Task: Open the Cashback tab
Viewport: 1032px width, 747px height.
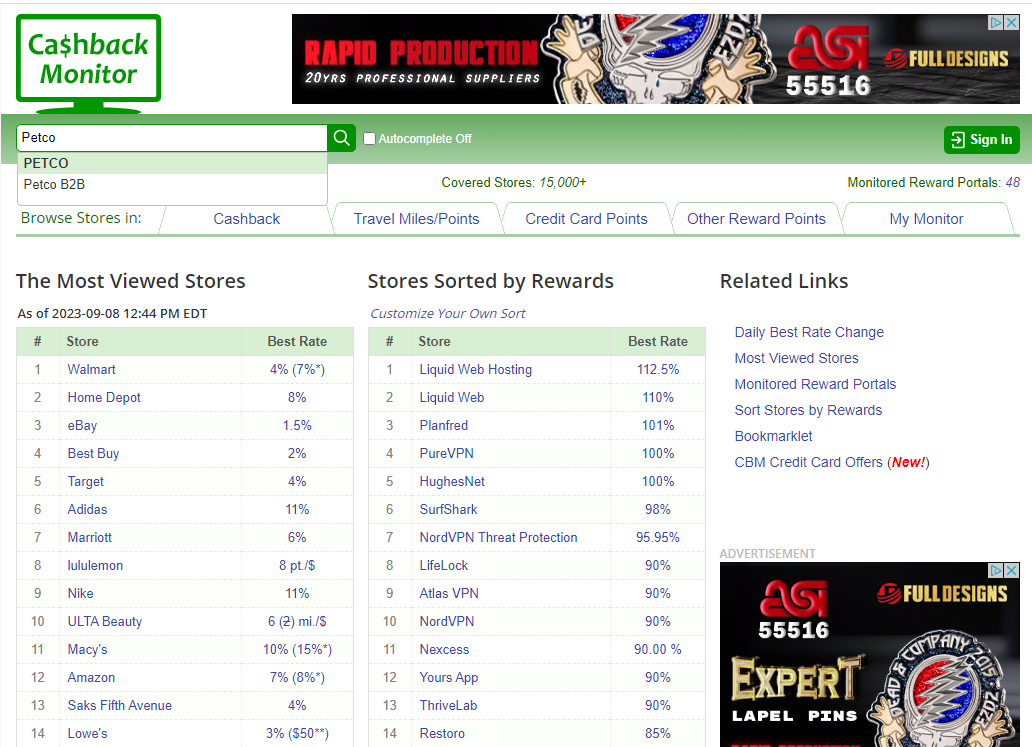Action: (x=246, y=219)
